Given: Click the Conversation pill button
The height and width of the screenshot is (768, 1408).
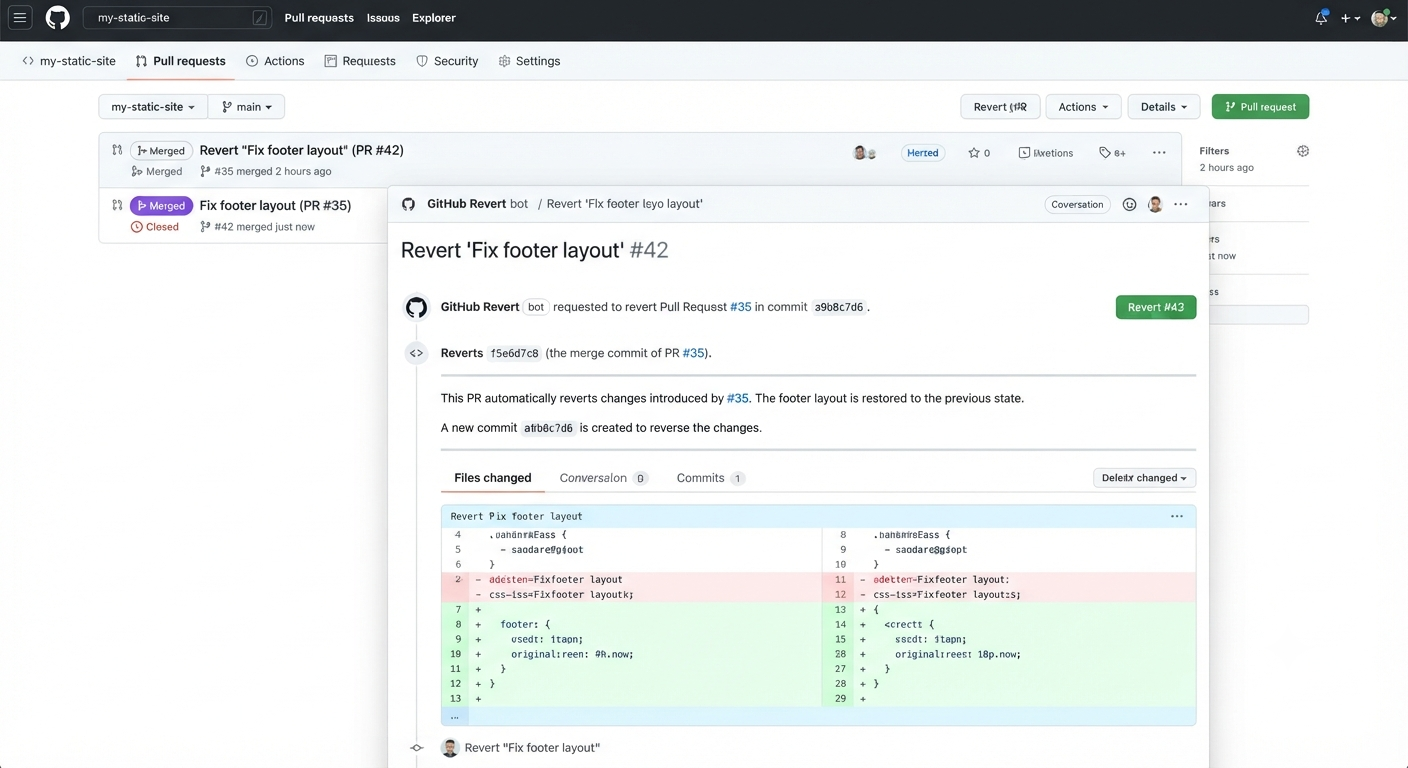Looking at the screenshot, I should pyautogui.click(x=1077, y=204).
